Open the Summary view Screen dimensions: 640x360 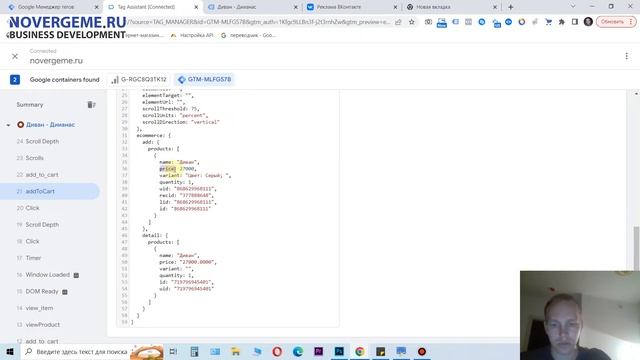point(30,105)
